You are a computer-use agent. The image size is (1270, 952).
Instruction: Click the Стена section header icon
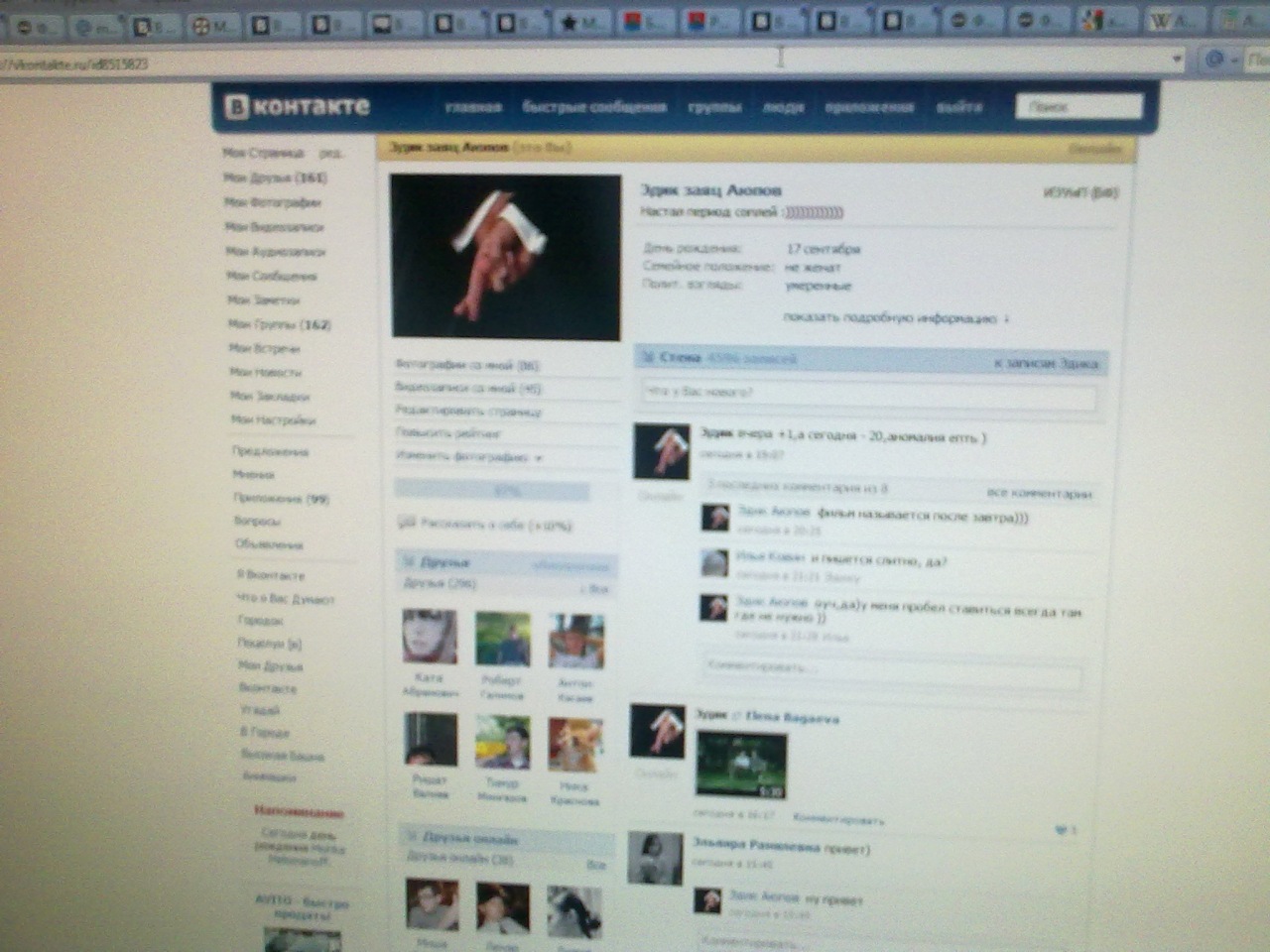647,358
